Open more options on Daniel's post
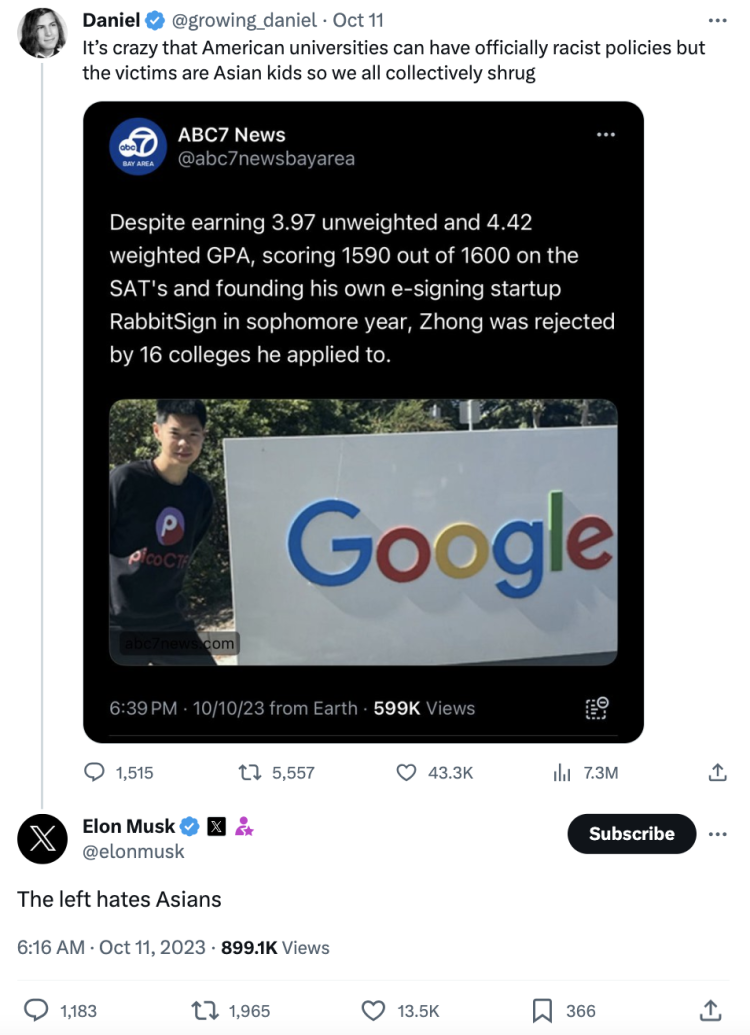750x1035 pixels. [x=716, y=20]
